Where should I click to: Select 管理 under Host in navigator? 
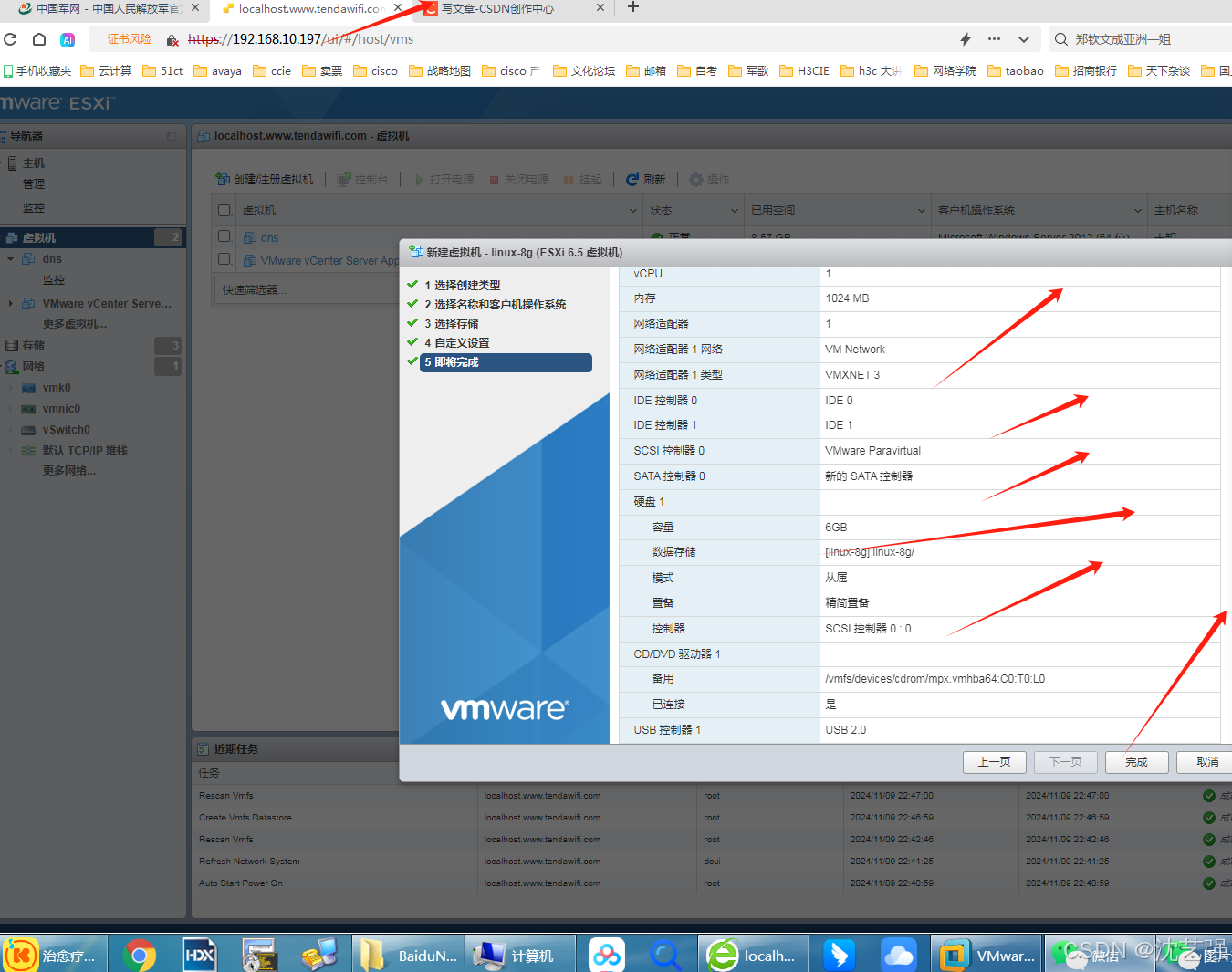(34, 184)
